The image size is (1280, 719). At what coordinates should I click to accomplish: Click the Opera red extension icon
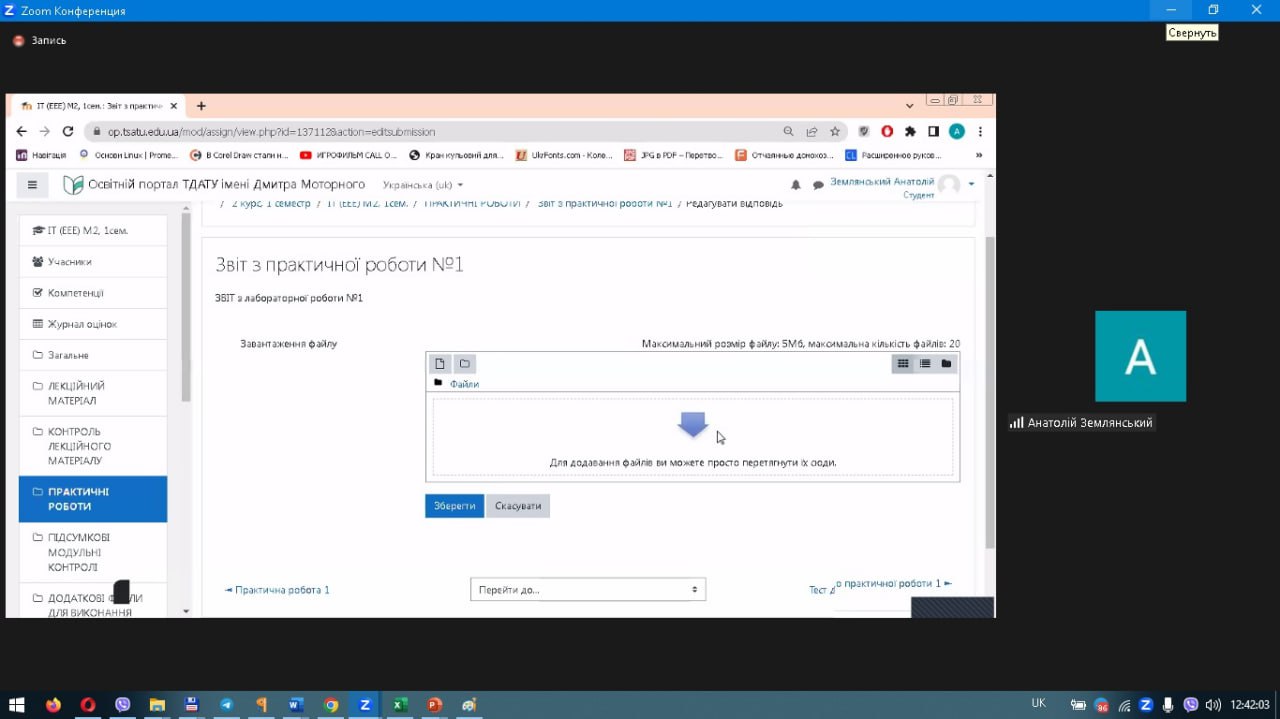coord(887,131)
